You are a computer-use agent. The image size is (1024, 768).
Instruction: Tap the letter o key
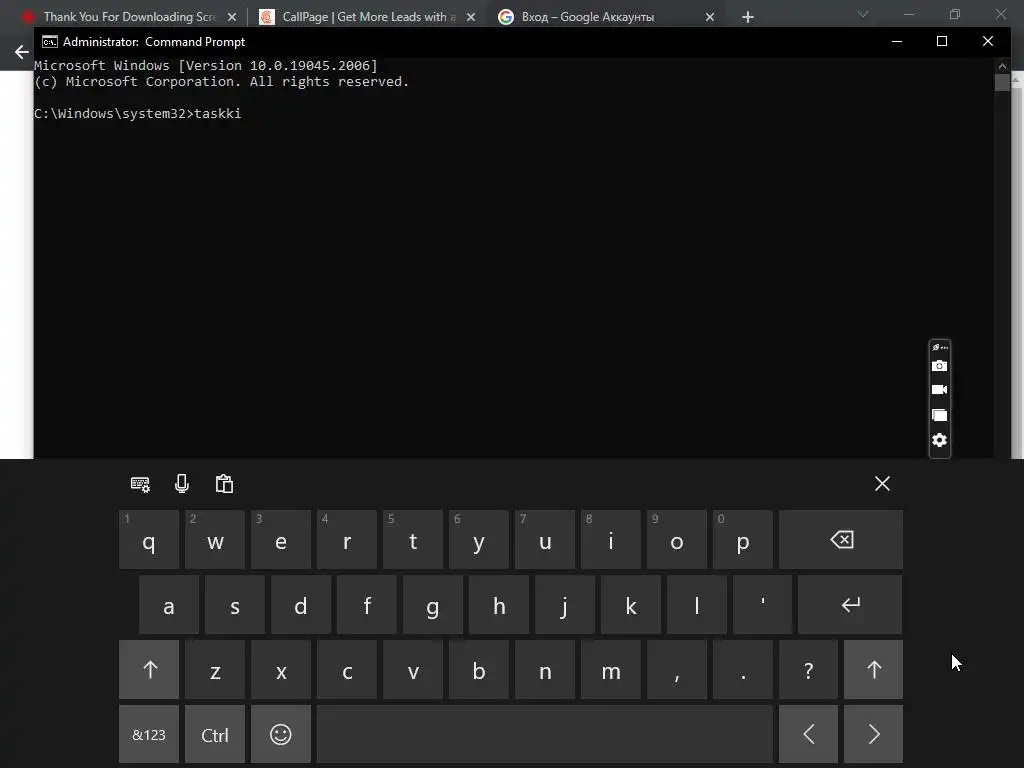tap(677, 539)
